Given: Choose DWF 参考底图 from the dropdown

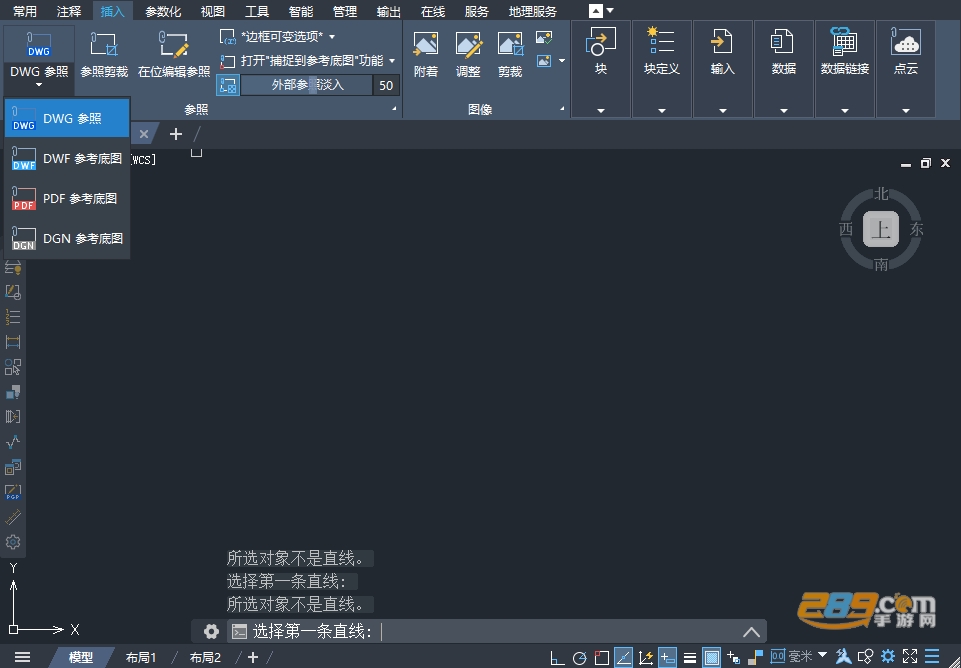Looking at the screenshot, I should pos(67,158).
